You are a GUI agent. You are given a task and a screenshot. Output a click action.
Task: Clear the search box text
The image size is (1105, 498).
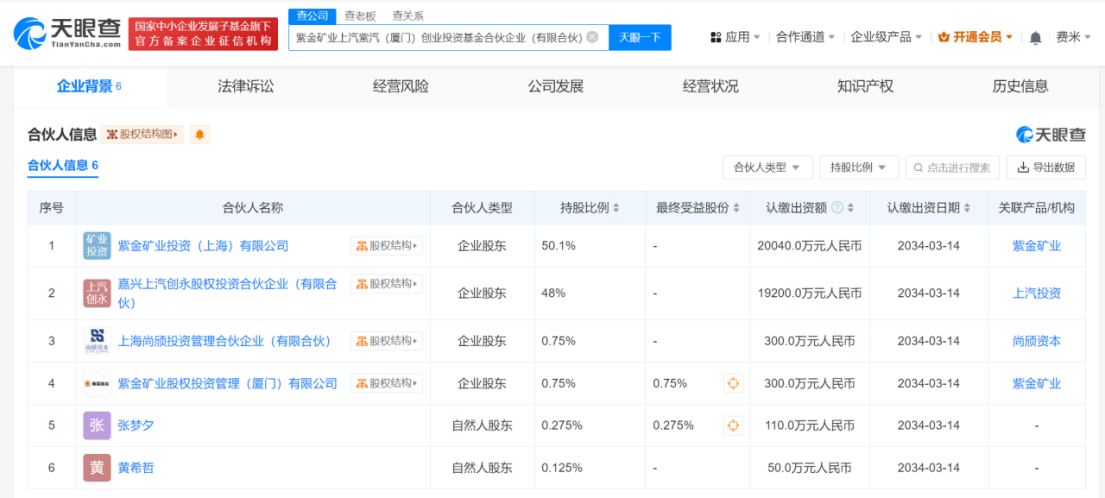[x=592, y=37]
